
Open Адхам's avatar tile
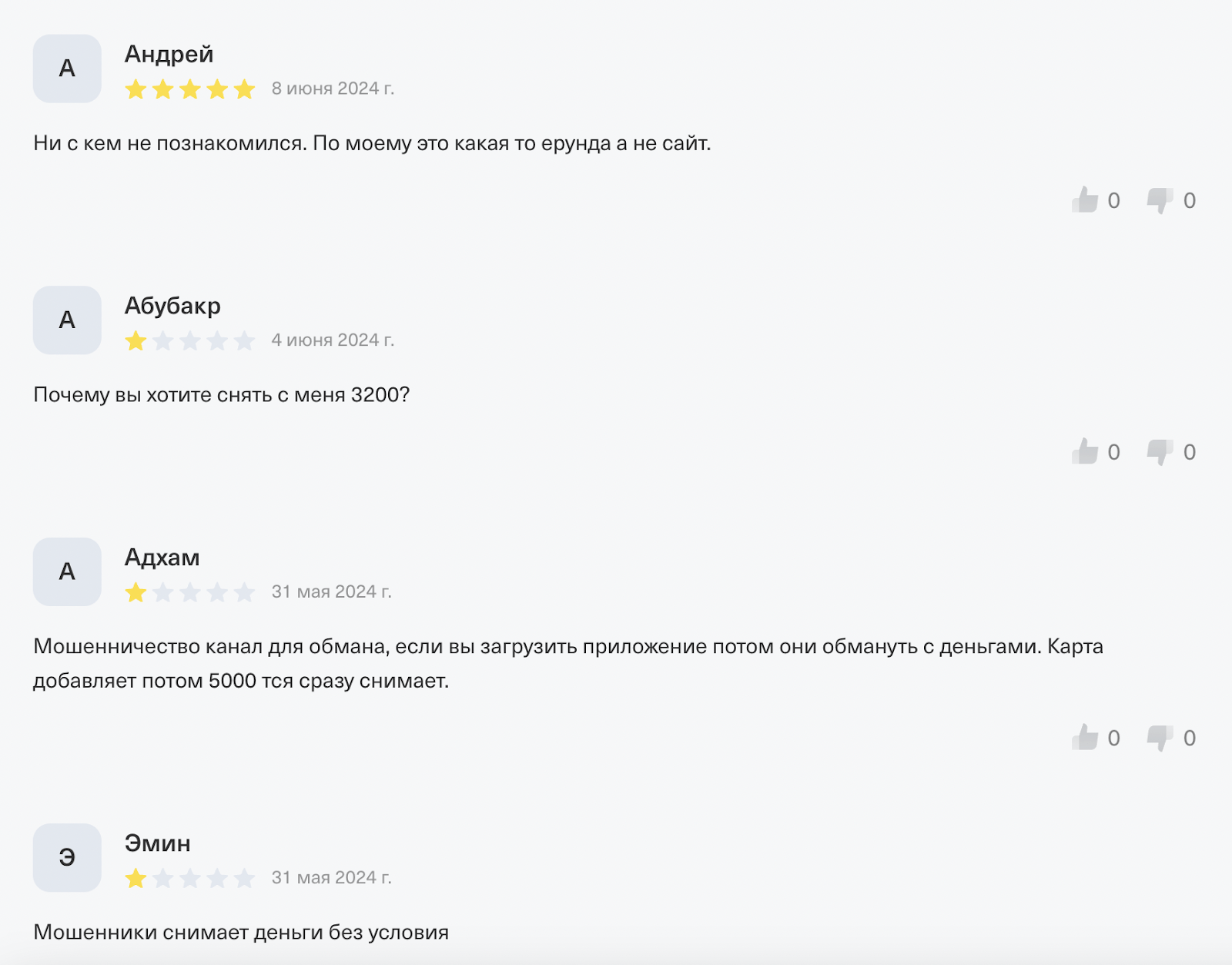click(x=67, y=571)
